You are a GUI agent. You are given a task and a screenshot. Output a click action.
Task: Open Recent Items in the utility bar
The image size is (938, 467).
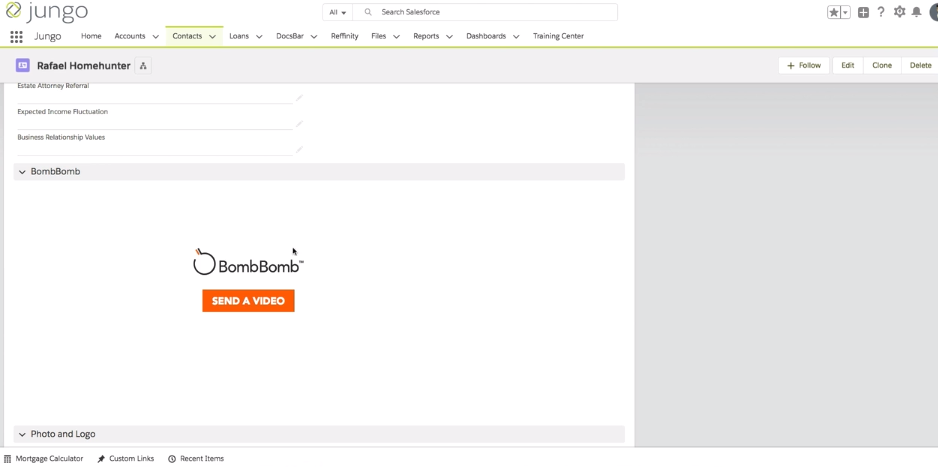(x=196, y=459)
